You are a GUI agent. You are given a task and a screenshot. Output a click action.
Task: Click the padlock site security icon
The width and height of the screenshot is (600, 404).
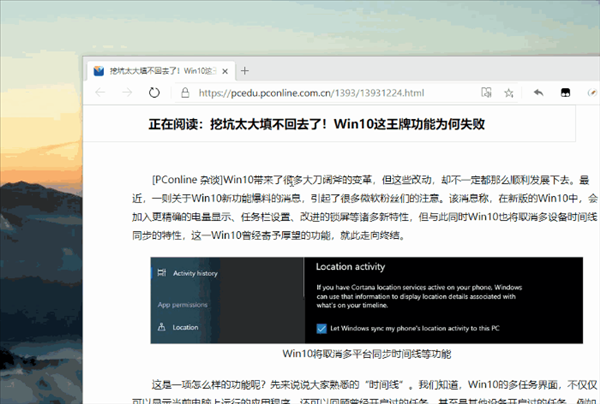184,93
